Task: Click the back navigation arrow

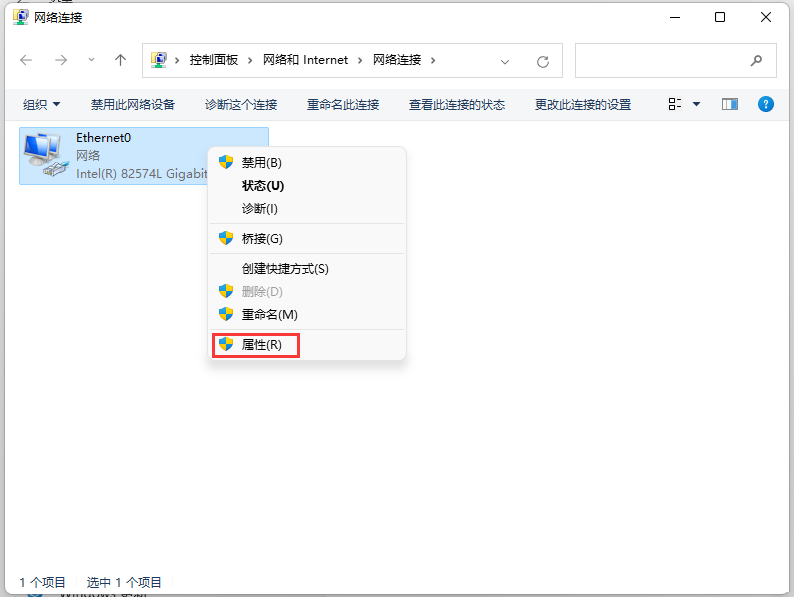Action: tap(26, 60)
